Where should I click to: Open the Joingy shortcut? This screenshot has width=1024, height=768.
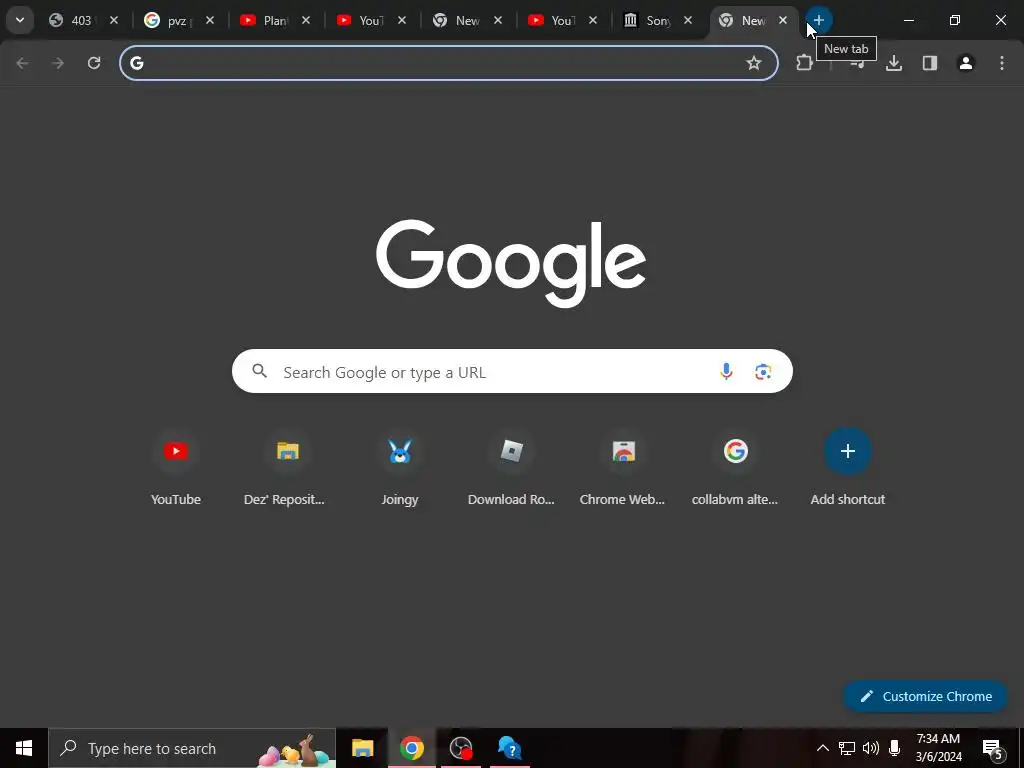point(400,467)
